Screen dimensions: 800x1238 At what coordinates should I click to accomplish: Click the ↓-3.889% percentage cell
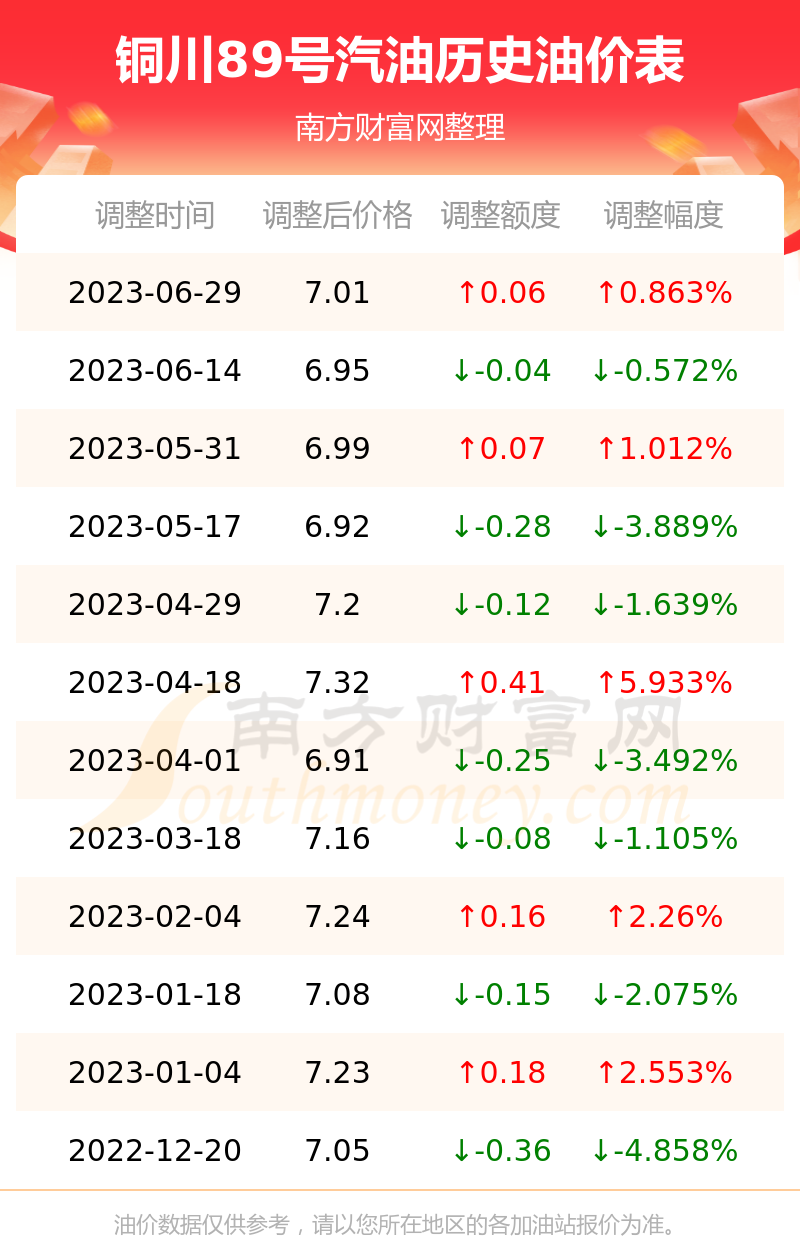point(664,527)
